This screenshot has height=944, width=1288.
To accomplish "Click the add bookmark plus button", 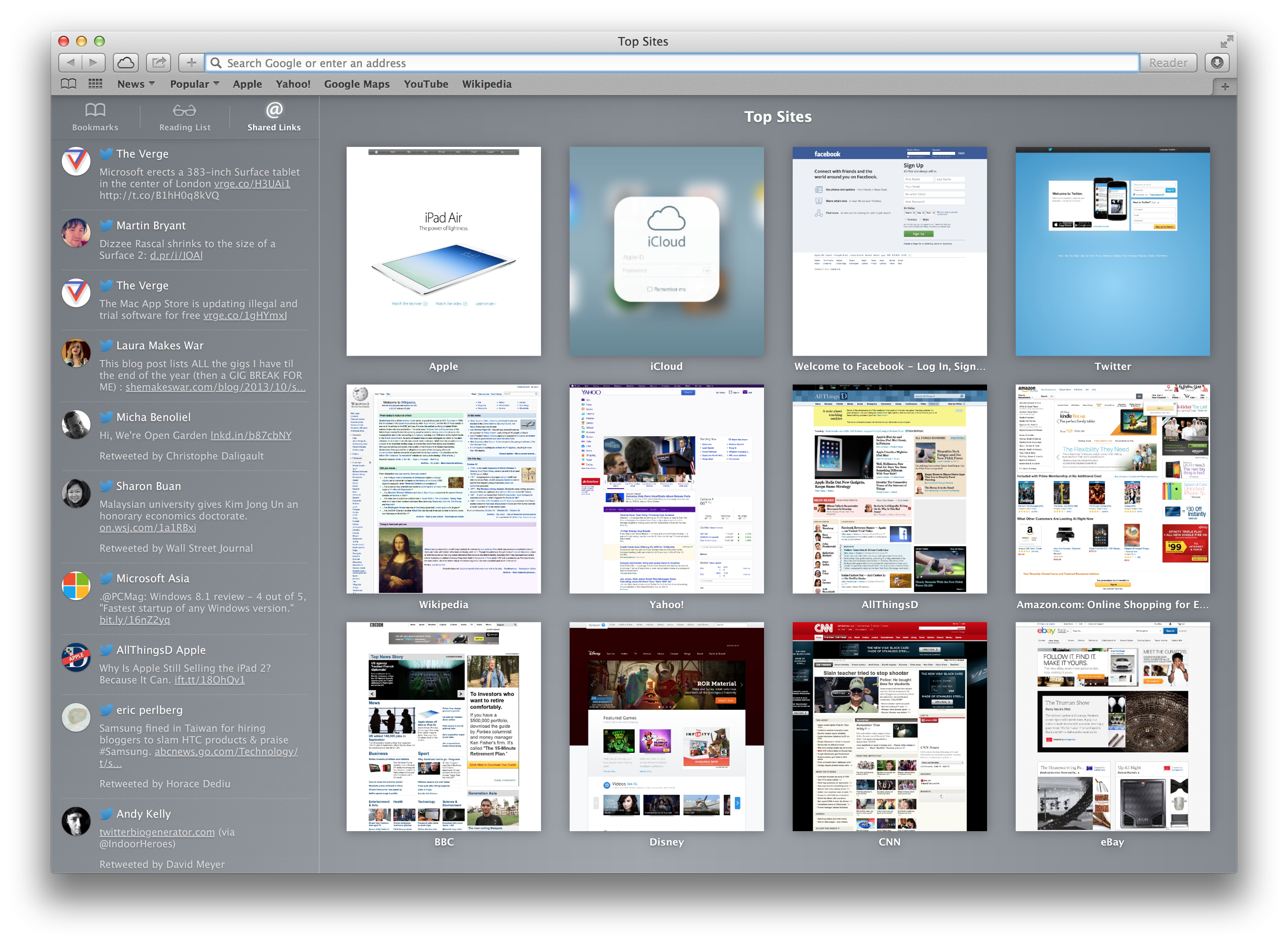I will tap(191, 62).
